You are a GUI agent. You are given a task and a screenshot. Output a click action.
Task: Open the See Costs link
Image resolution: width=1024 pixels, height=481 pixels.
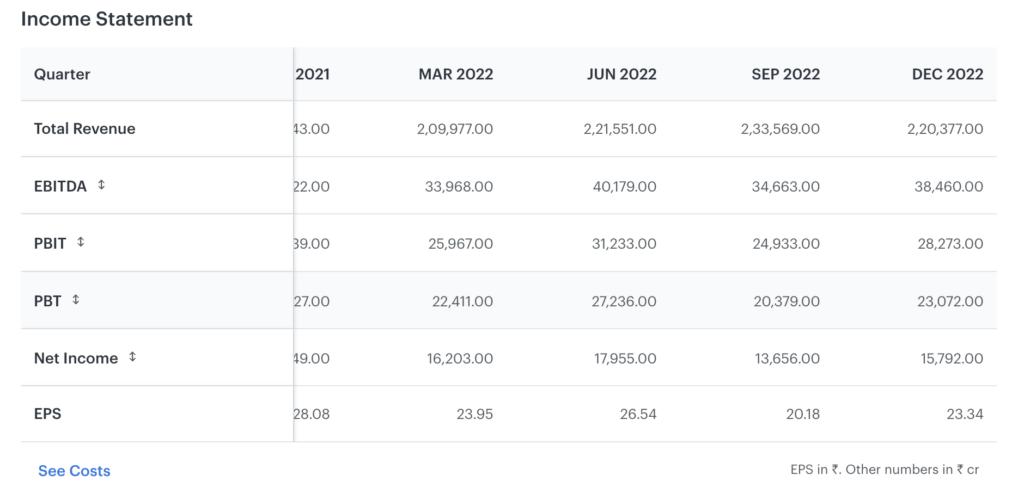pos(74,470)
